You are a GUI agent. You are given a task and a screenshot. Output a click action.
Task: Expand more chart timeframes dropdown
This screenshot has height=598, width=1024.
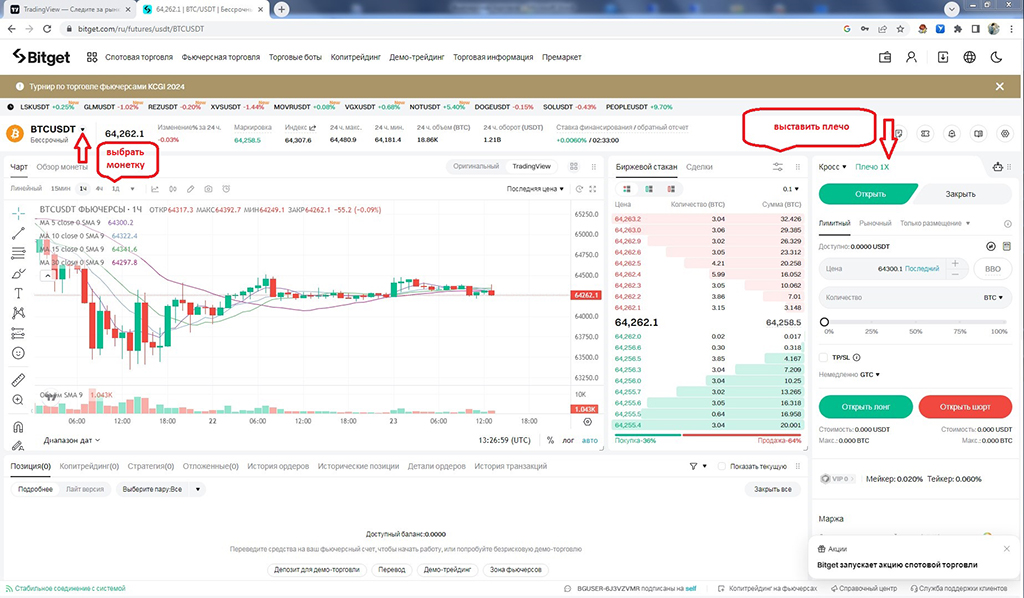coord(133,189)
